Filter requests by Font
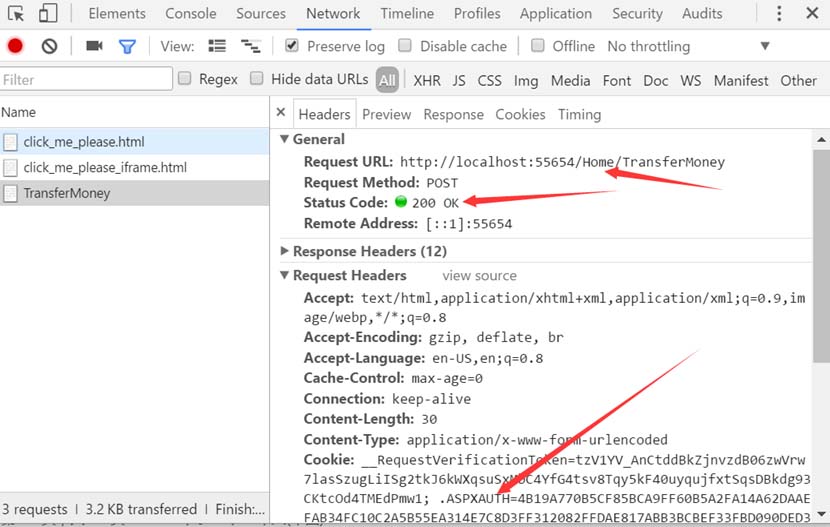Viewport: 830px width, 527px height. tap(617, 80)
